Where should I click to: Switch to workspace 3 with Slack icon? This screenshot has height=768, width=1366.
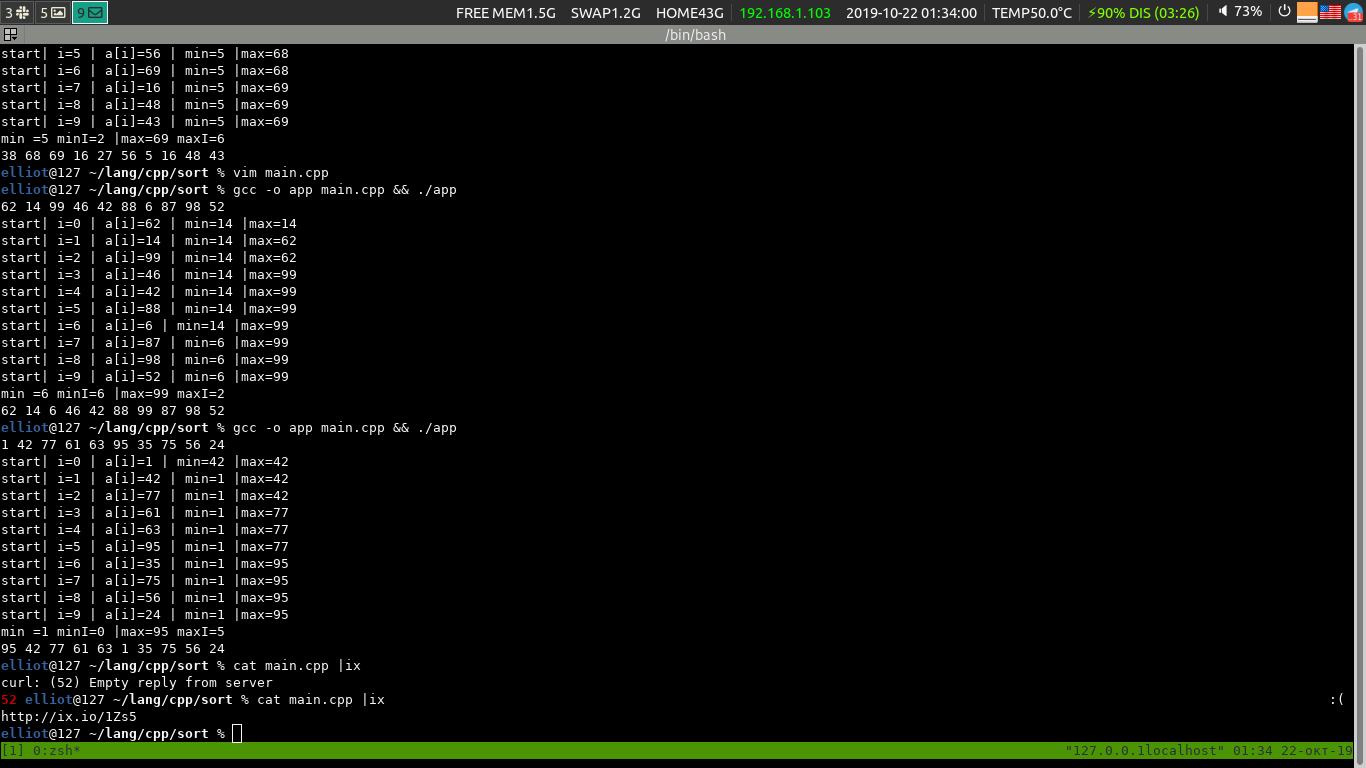17,13
